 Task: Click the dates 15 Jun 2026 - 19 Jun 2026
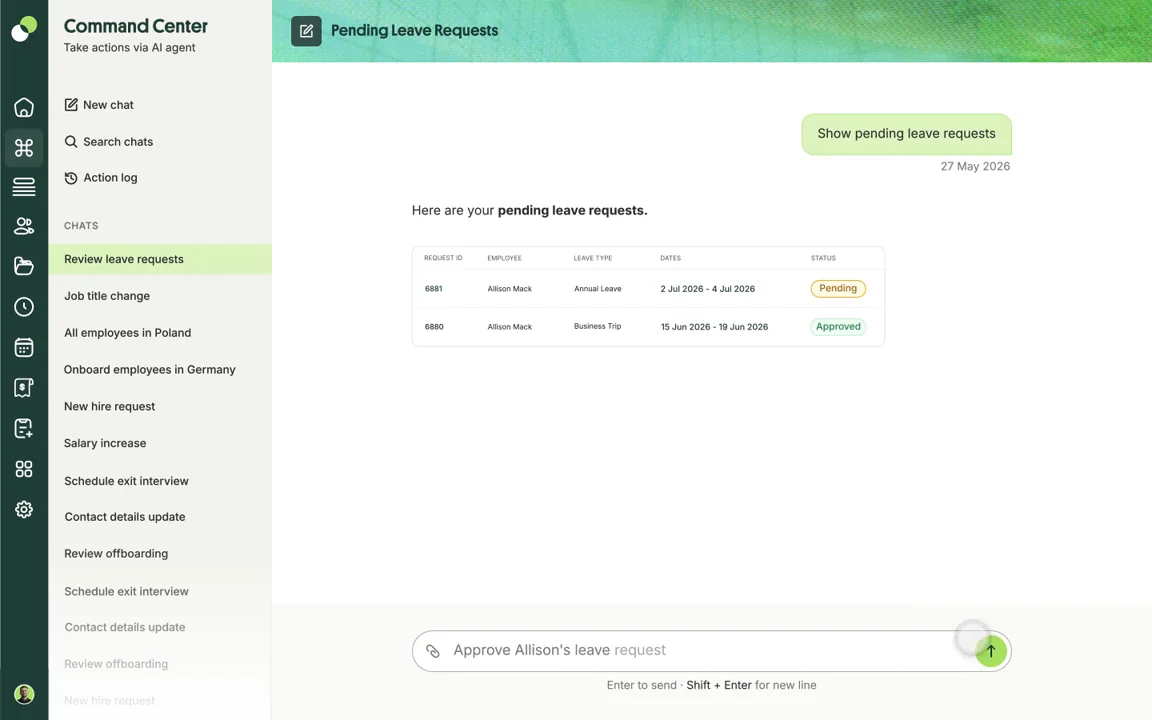coord(714,327)
